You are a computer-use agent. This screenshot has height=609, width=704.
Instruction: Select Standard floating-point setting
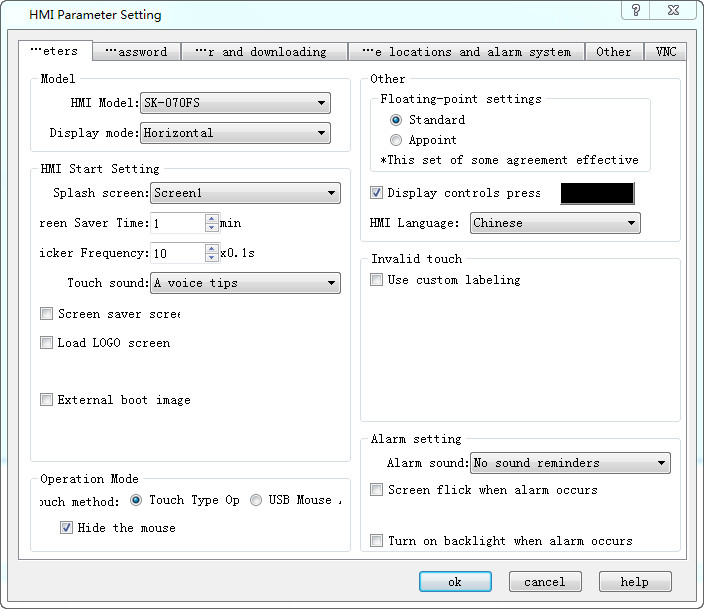pyautogui.click(x=396, y=120)
